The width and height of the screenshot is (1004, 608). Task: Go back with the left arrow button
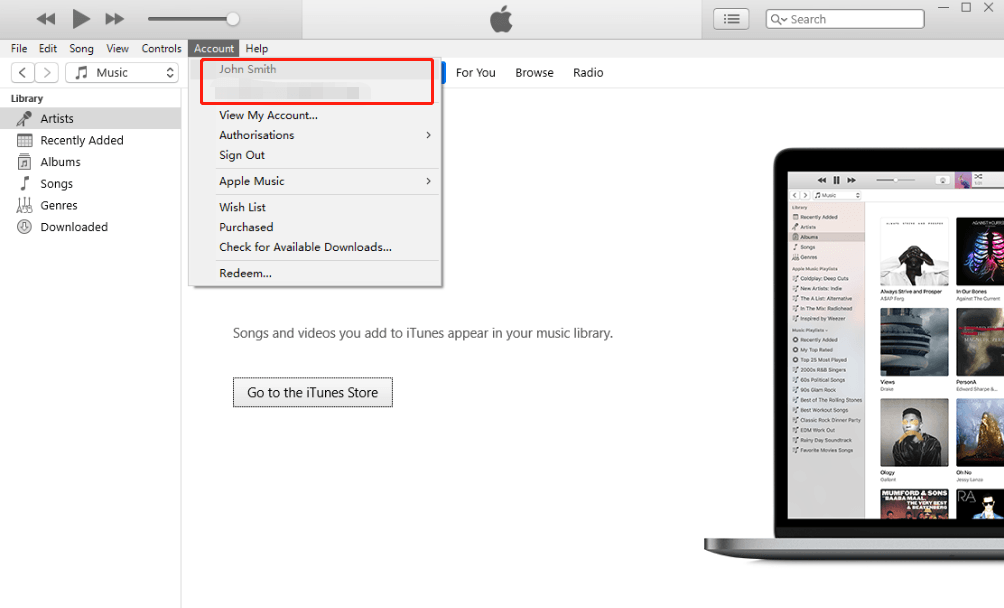pyautogui.click(x=22, y=73)
